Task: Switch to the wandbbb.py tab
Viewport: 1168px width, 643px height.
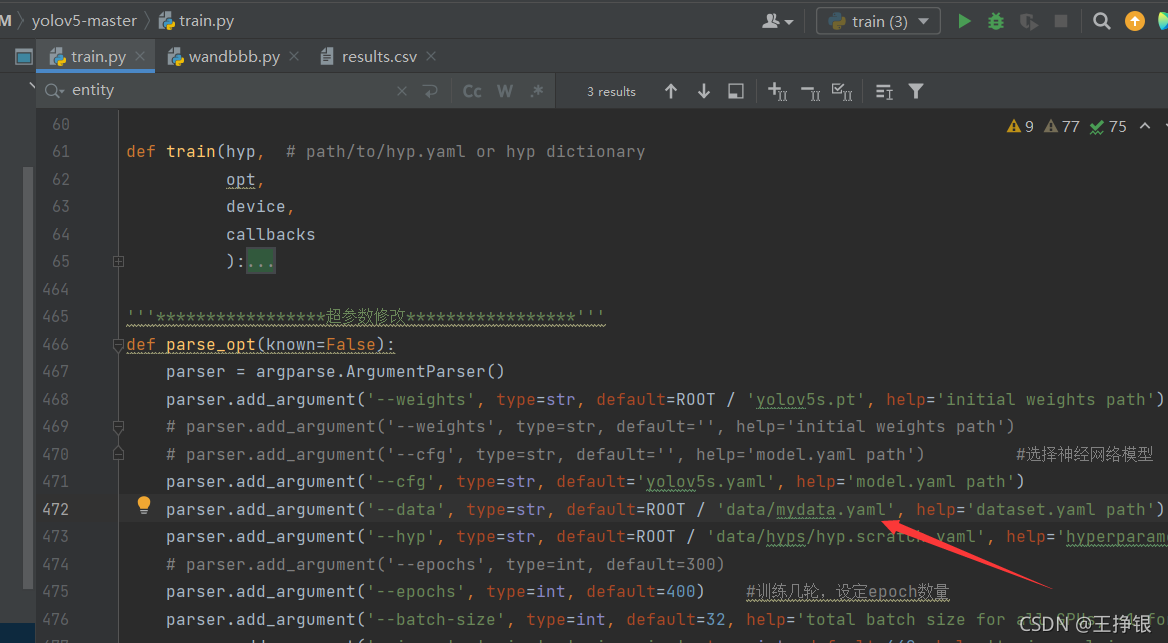Action: (234, 57)
